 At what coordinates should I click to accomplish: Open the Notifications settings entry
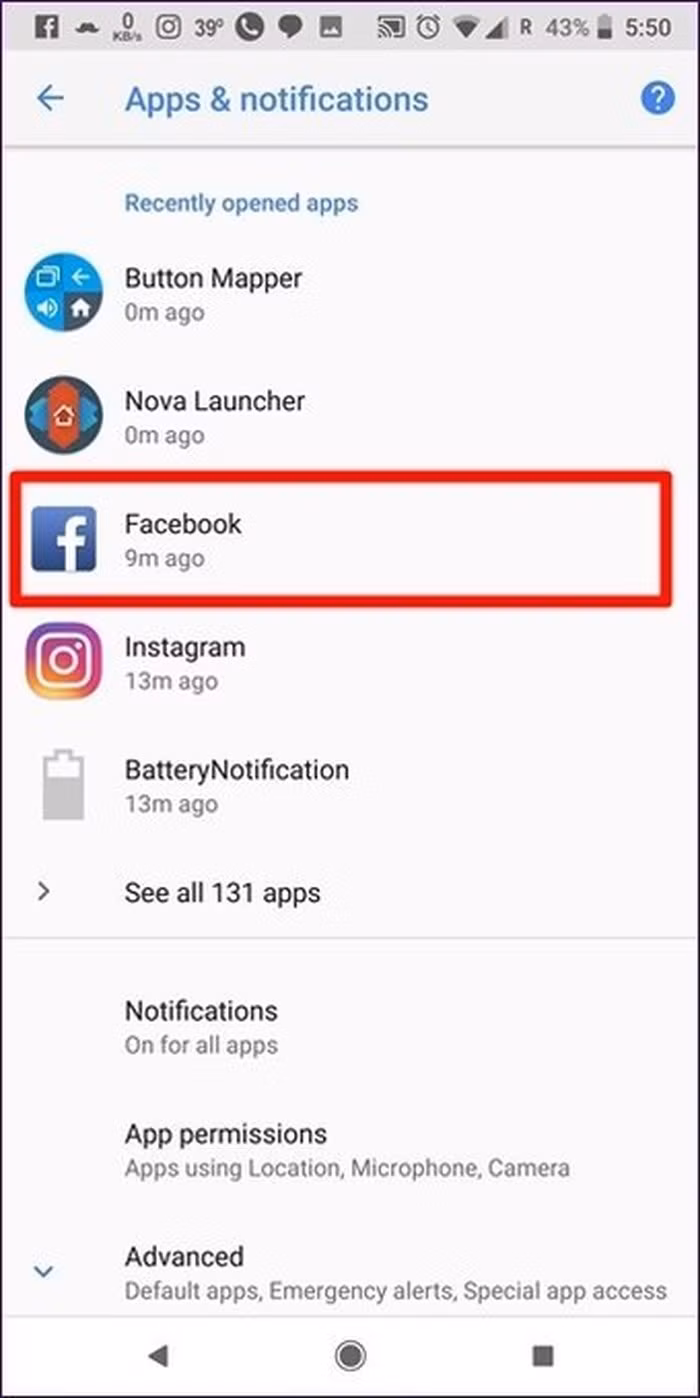[350, 1026]
